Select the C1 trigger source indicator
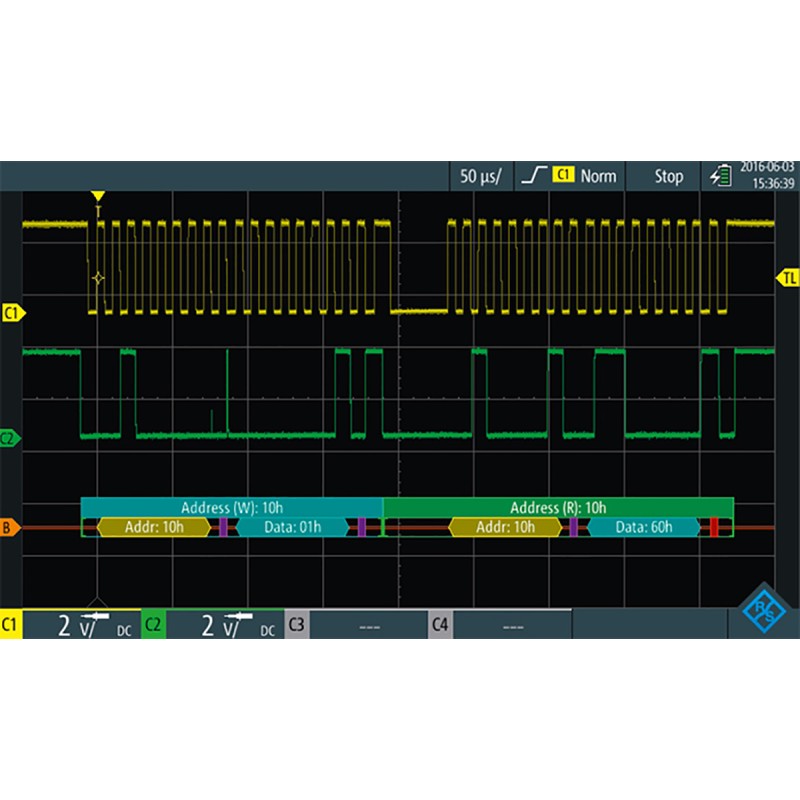Screen dimensions: 800x800 563,176
